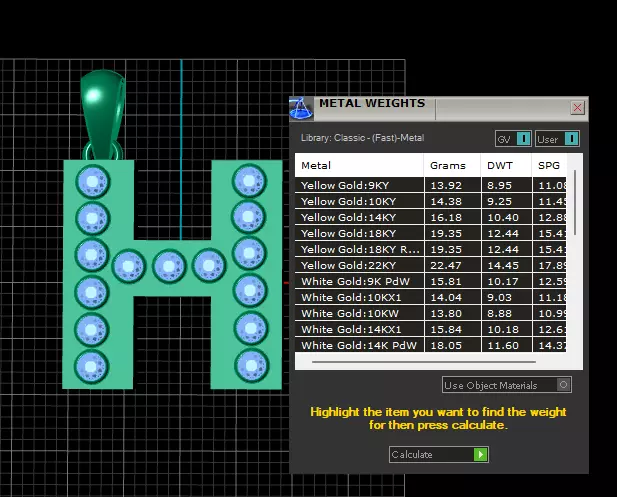Select the Yellow Gold:18KY R... row
617x497 pixels.
pyautogui.click(x=430, y=249)
